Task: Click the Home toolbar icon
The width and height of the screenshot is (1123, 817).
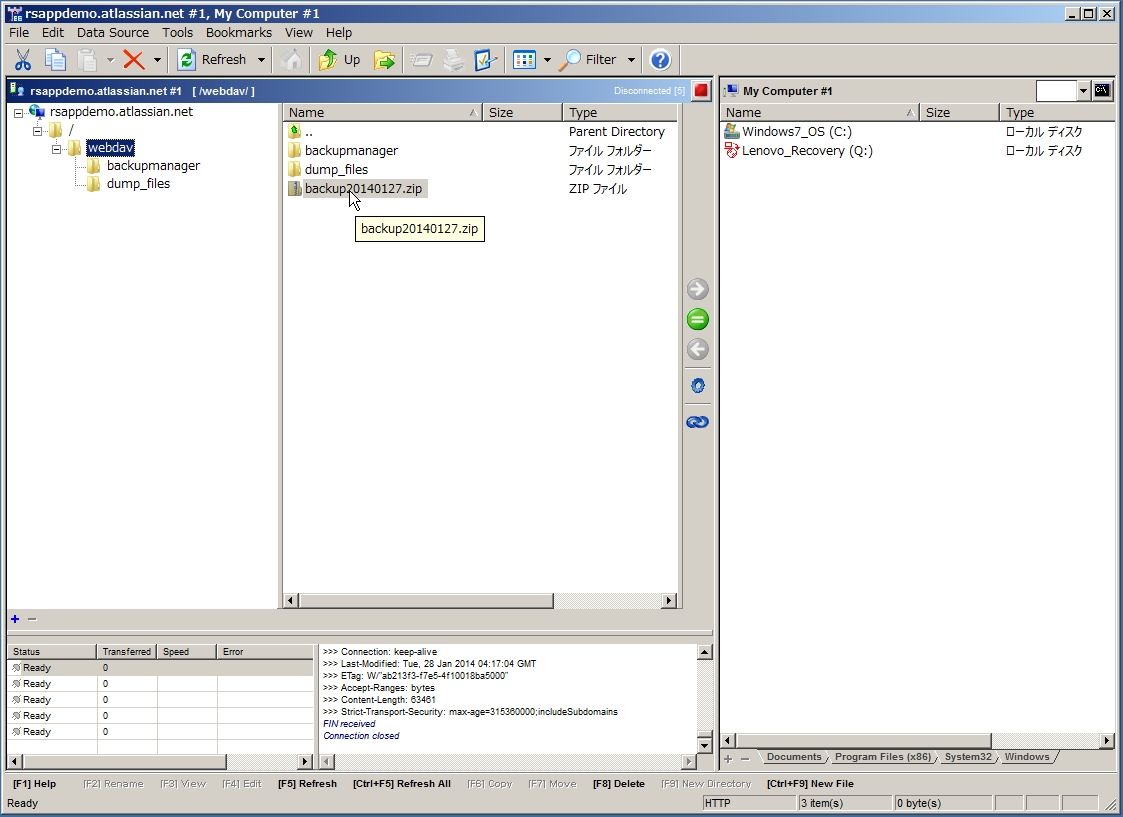Action: tap(291, 60)
